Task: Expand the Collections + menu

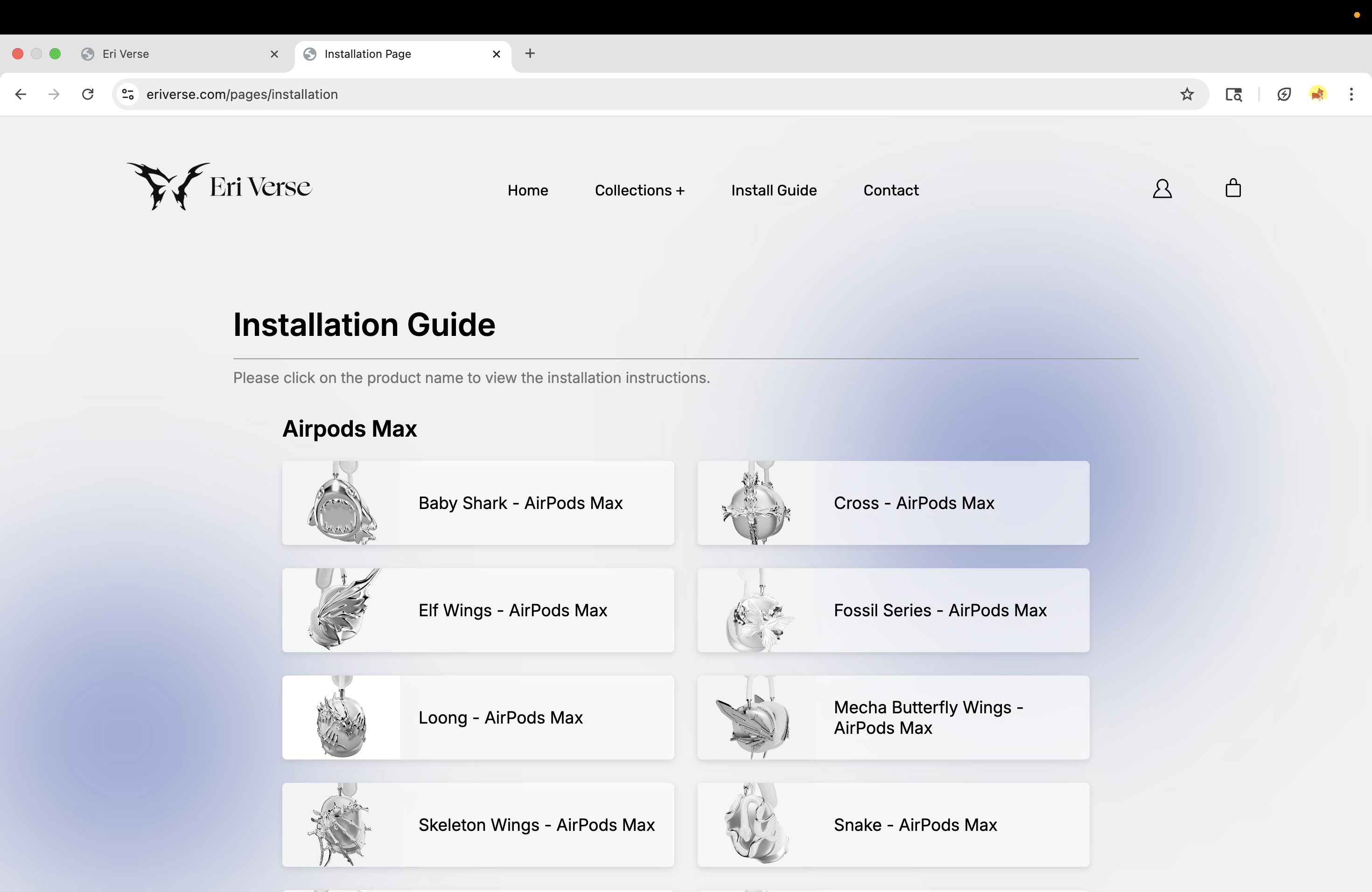Action: 639,191
